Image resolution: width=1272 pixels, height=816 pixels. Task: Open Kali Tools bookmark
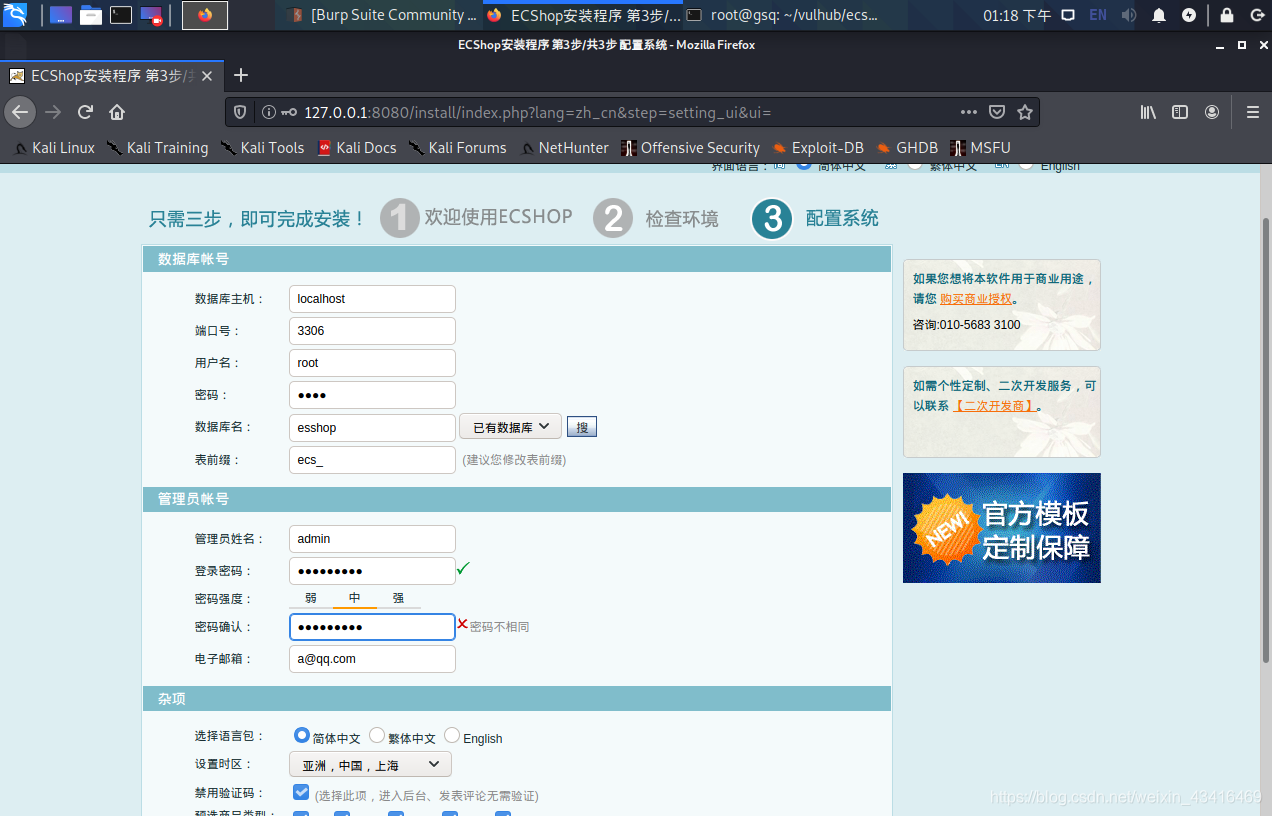pyautogui.click(x=262, y=148)
